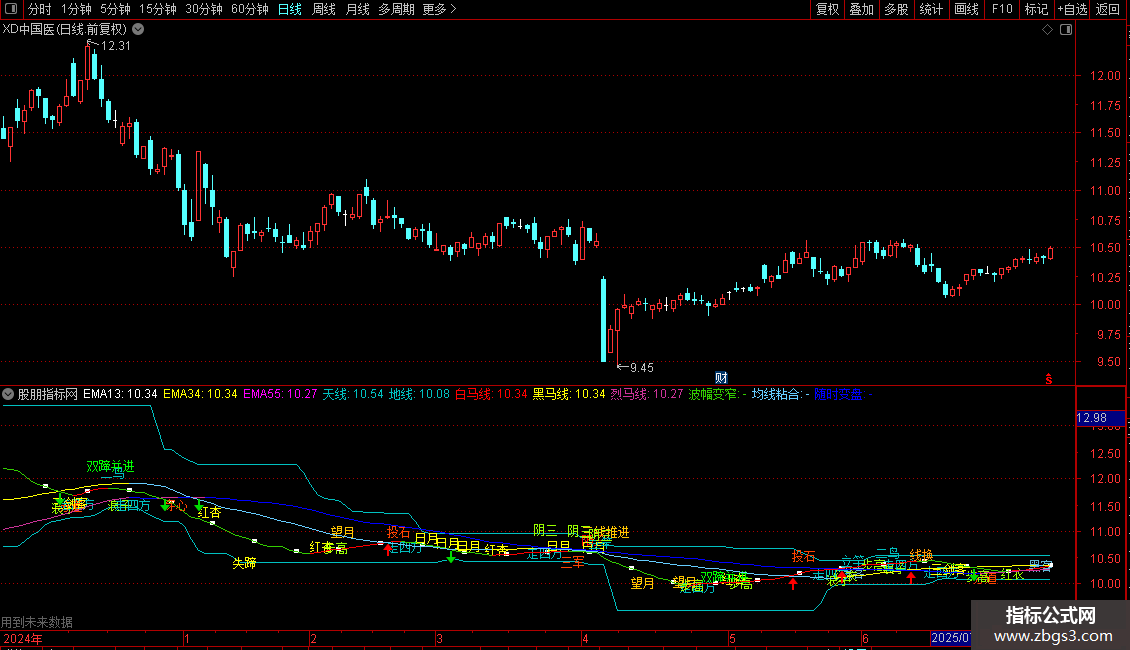The image size is (1130, 650).
Task: Open the 多周期 multi-period view
Action: coord(396,9)
